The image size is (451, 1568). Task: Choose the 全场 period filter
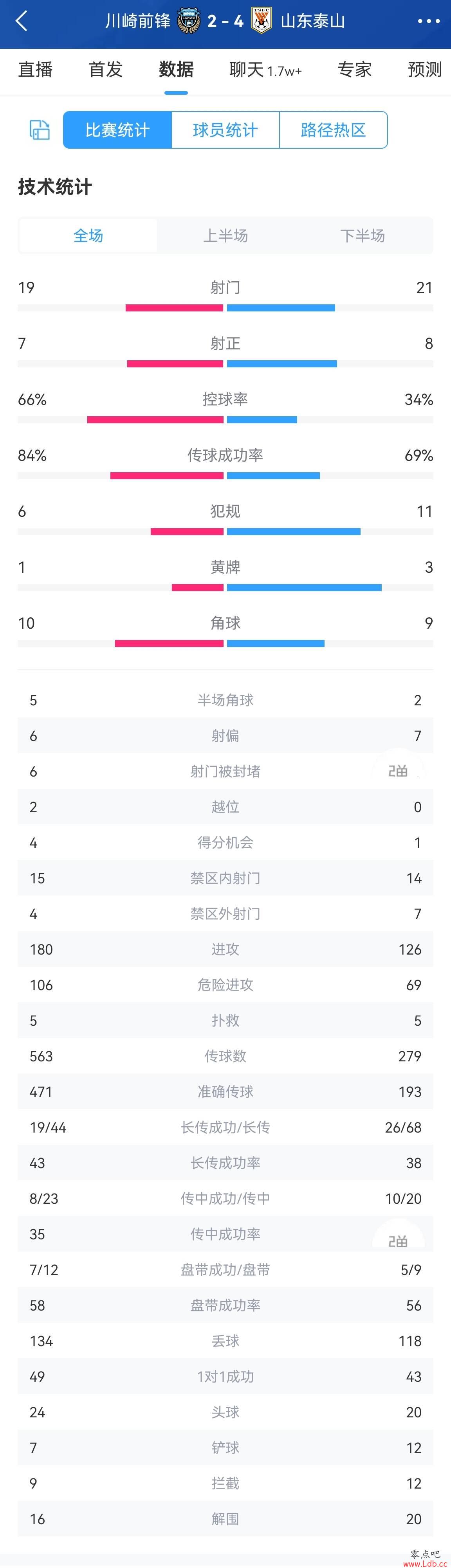point(88,236)
